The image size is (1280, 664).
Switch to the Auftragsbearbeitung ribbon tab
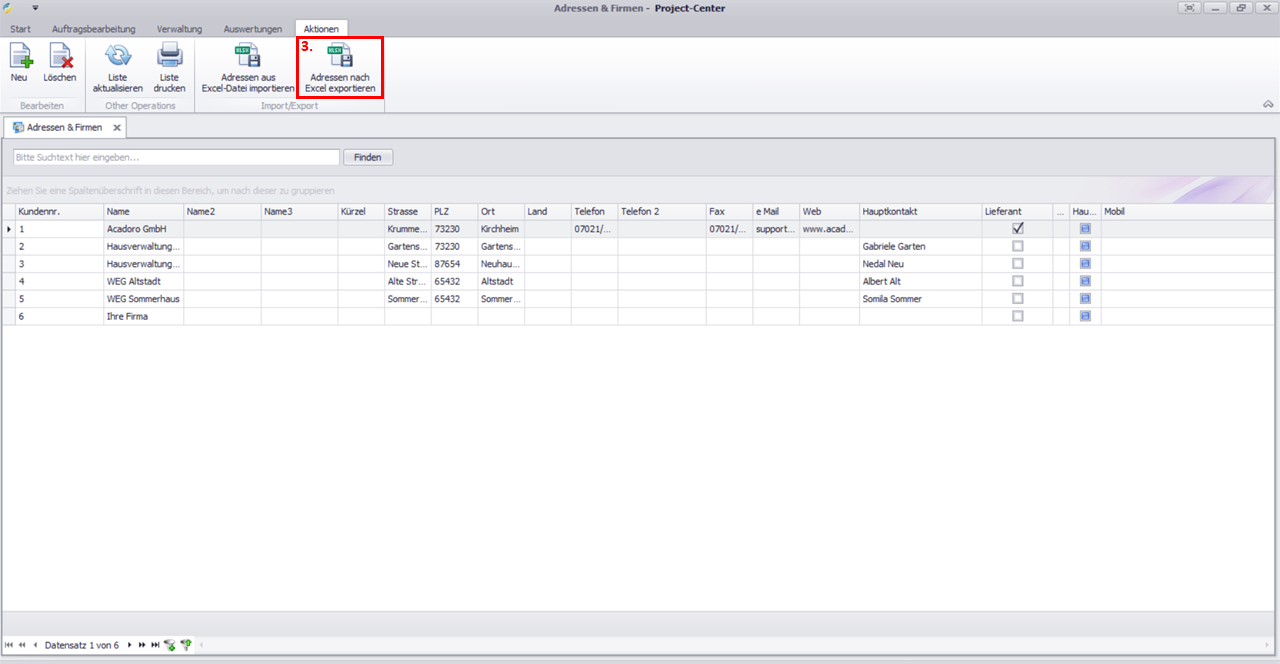pyautogui.click(x=93, y=29)
